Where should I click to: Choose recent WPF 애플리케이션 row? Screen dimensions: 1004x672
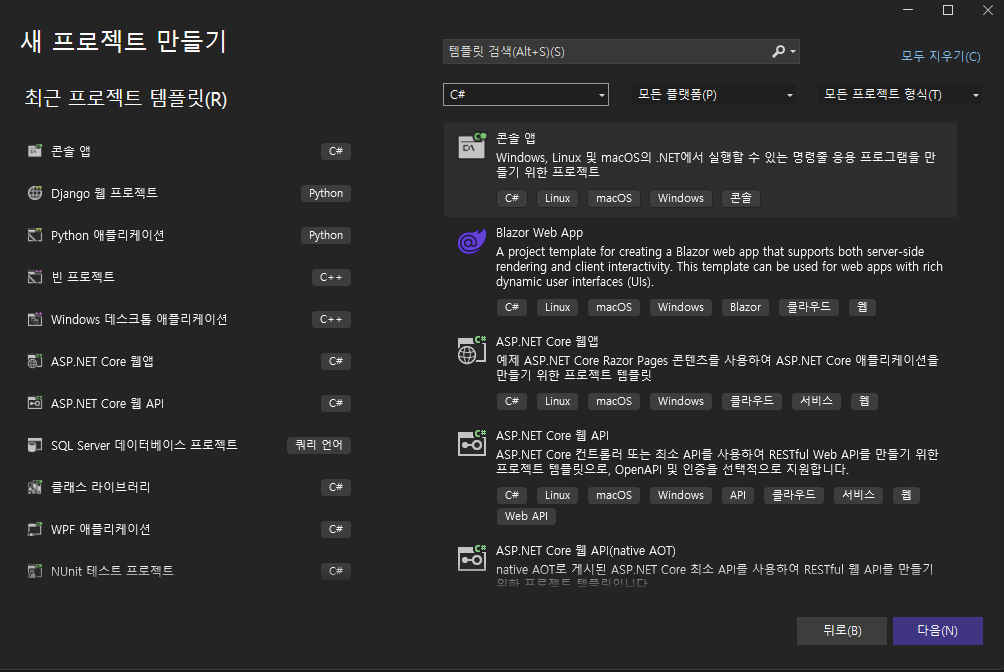click(188, 529)
